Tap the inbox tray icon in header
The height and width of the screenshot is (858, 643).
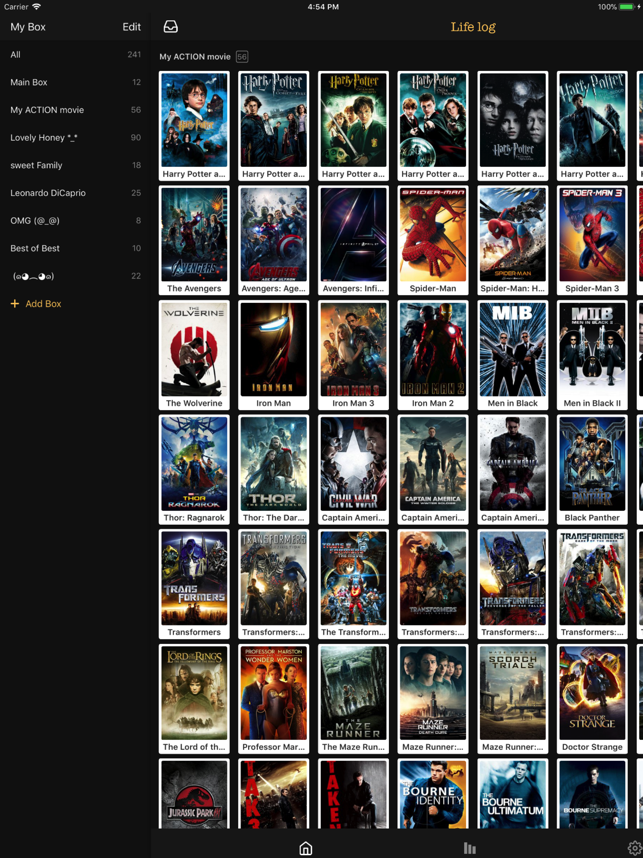point(171,27)
